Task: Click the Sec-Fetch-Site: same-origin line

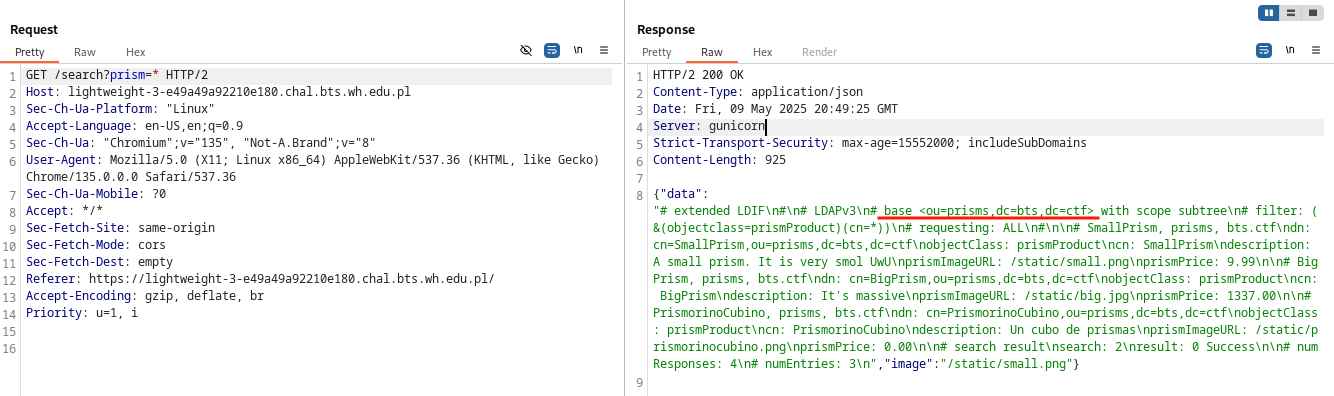Action: (120, 228)
